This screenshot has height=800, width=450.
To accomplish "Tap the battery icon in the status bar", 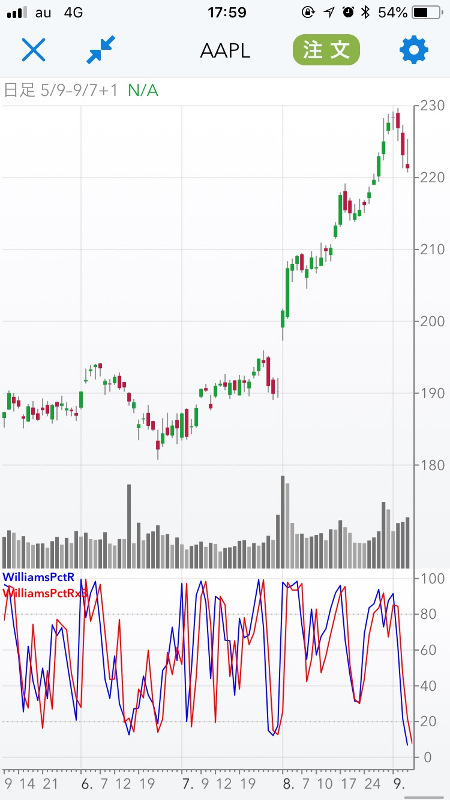I will point(427,12).
